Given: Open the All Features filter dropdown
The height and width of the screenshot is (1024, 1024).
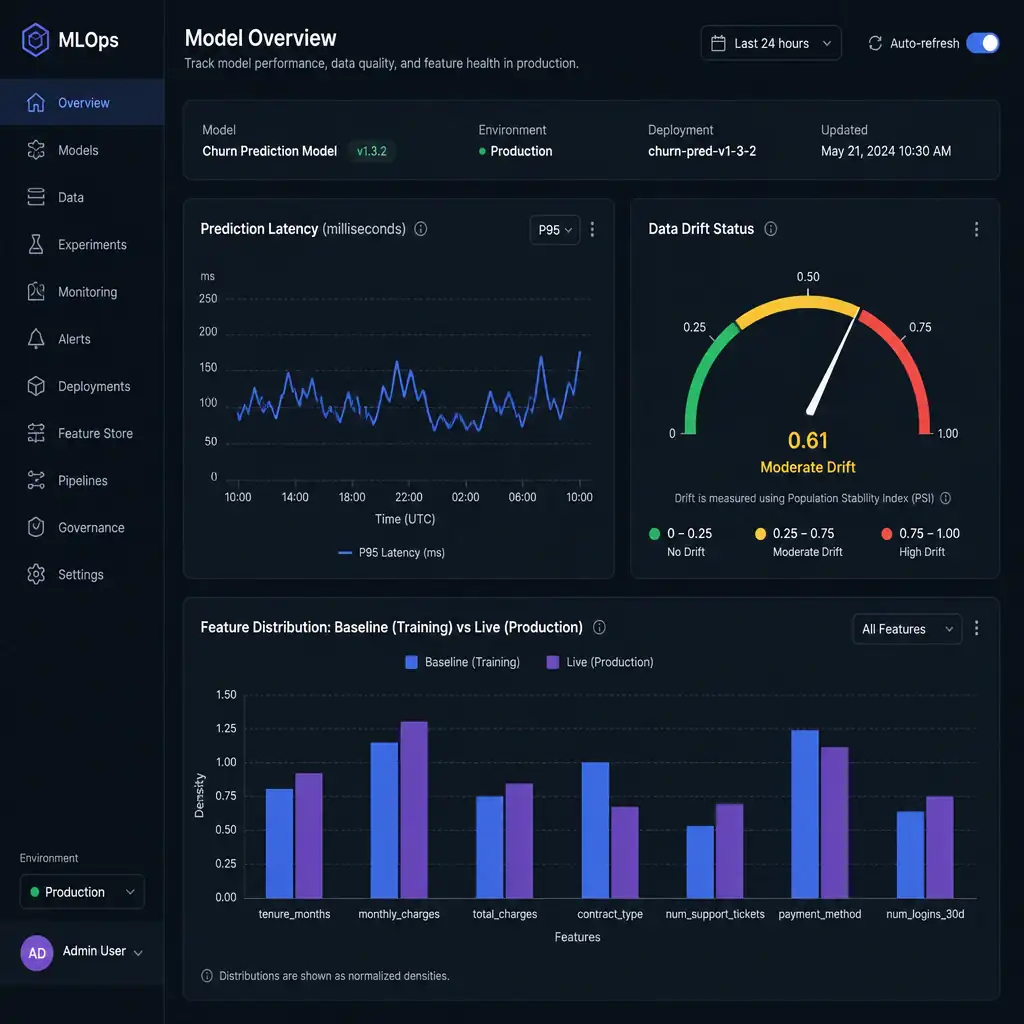Looking at the screenshot, I should (x=907, y=629).
